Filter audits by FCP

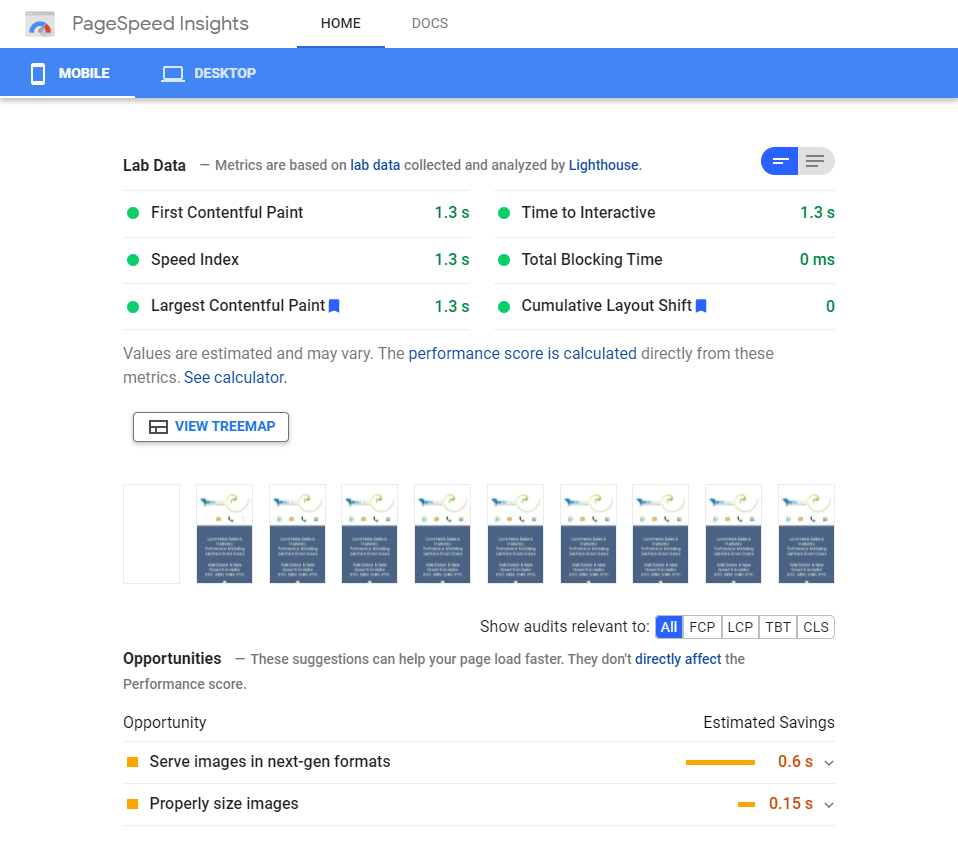coord(703,627)
